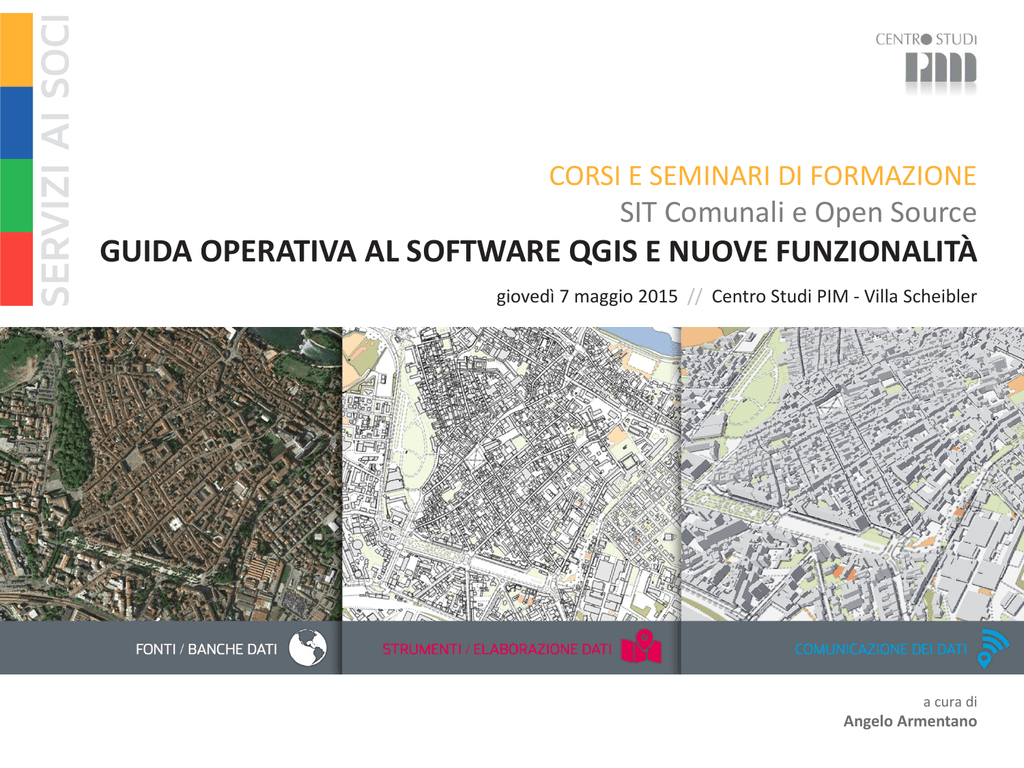Click the 'COMUNICAZIONE DEI DATI' label
This screenshot has height=768, width=1024.
click(881, 649)
